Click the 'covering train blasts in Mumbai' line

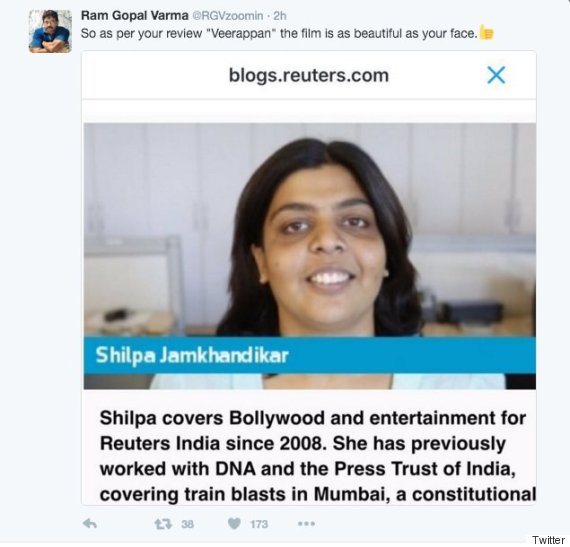318,494
